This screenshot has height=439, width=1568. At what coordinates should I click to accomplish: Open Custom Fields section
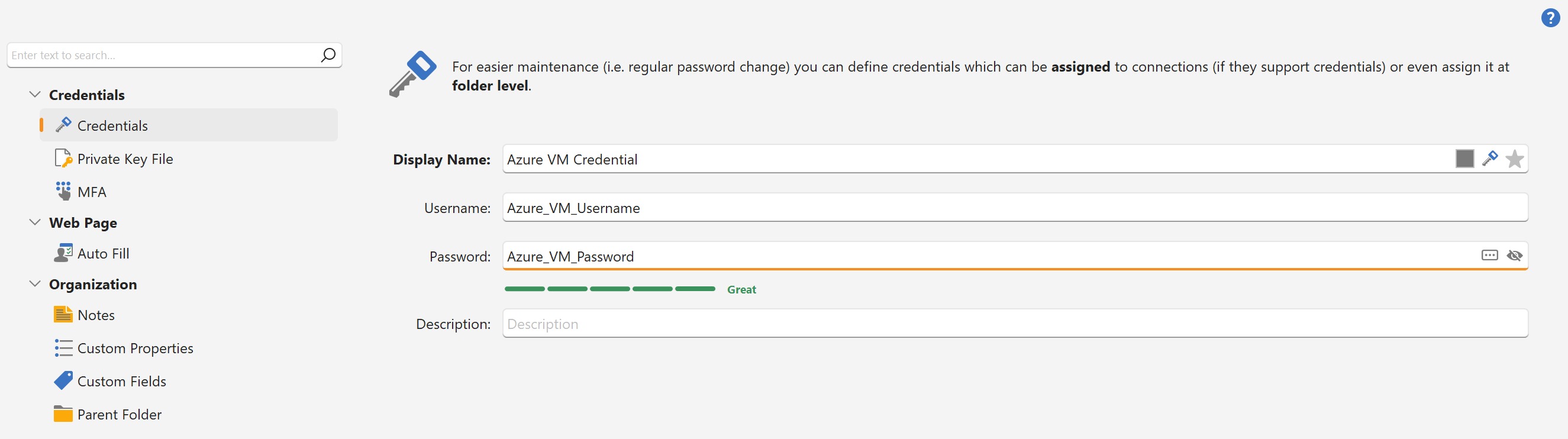(x=121, y=382)
